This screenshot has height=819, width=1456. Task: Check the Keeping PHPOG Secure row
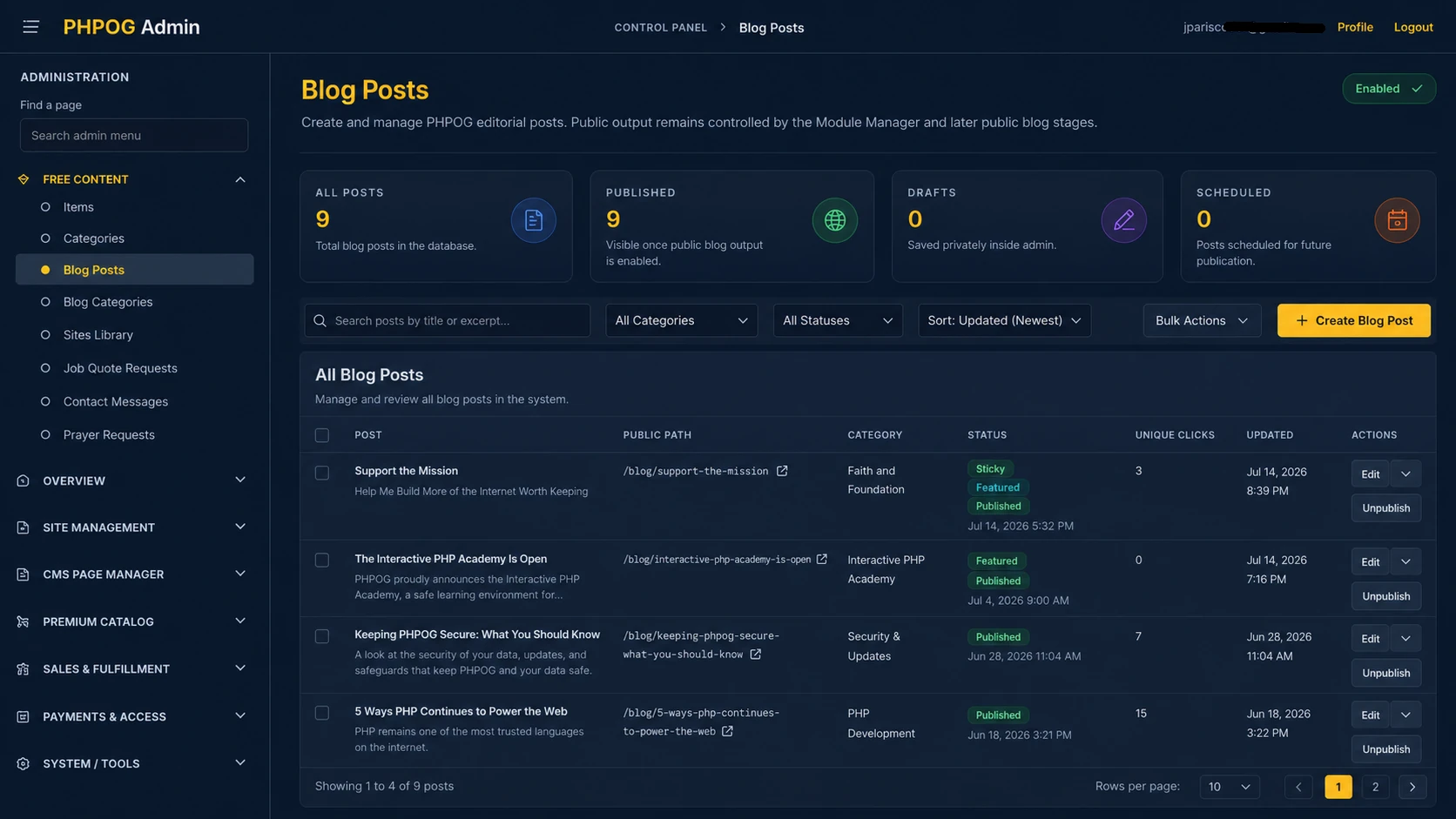coord(322,636)
